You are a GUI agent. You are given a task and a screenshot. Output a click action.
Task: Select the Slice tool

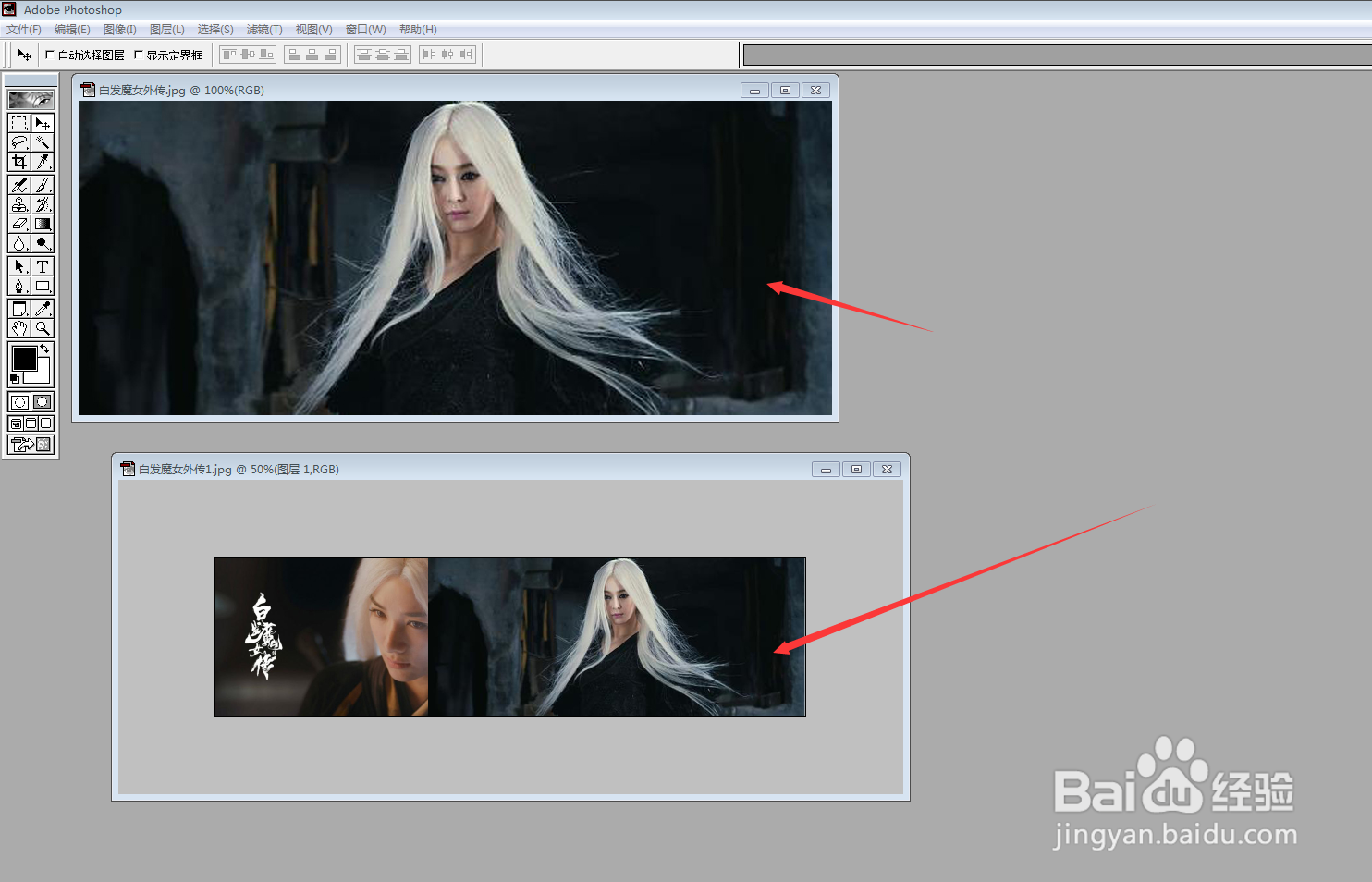(x=43, y=162)
